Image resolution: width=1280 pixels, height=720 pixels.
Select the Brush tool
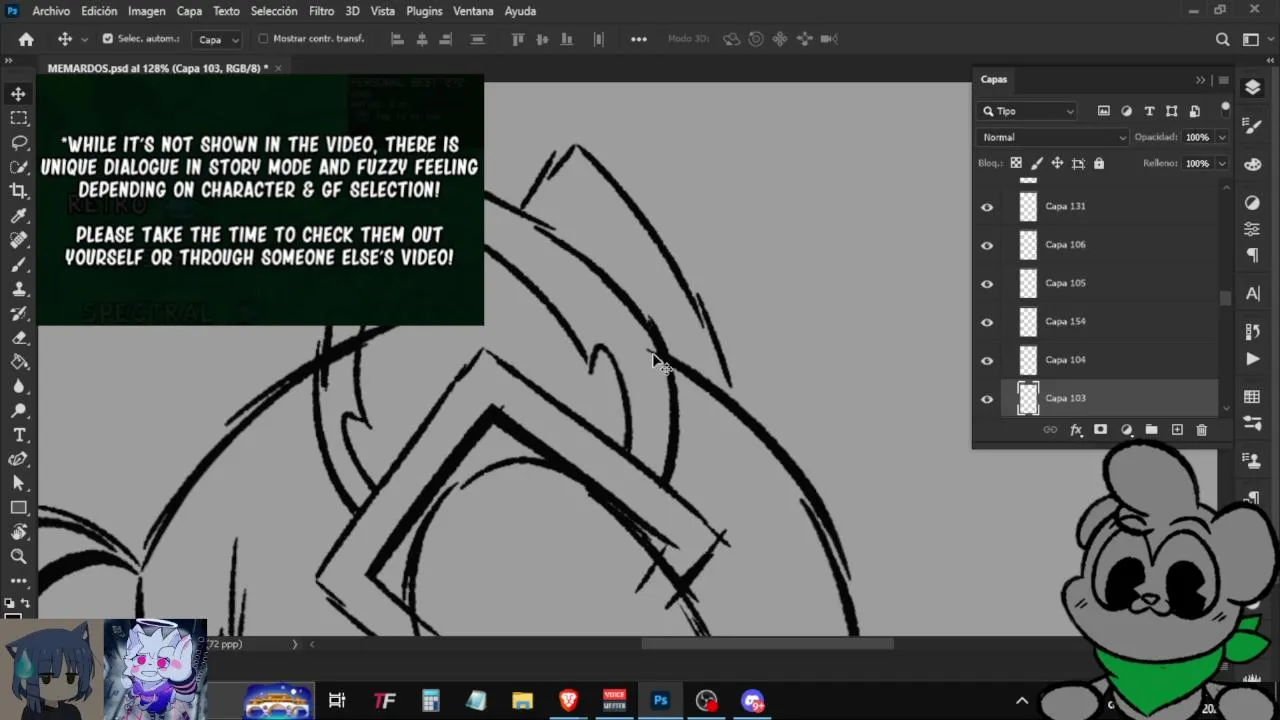19,265
